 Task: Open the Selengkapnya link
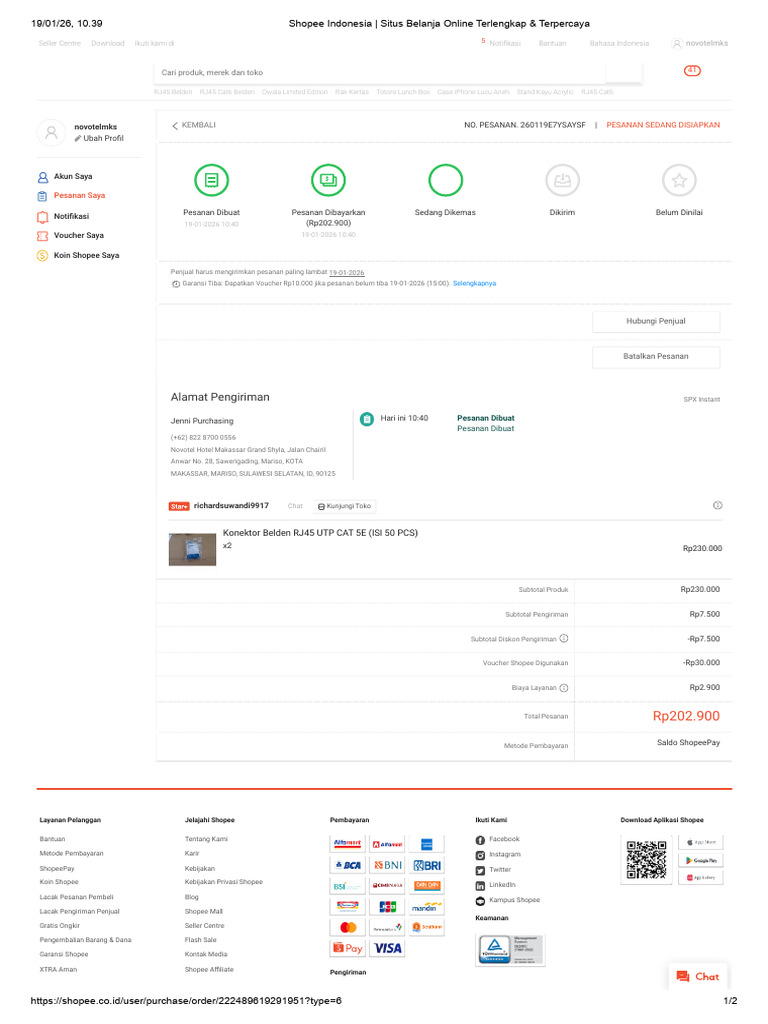click(474, 283)
